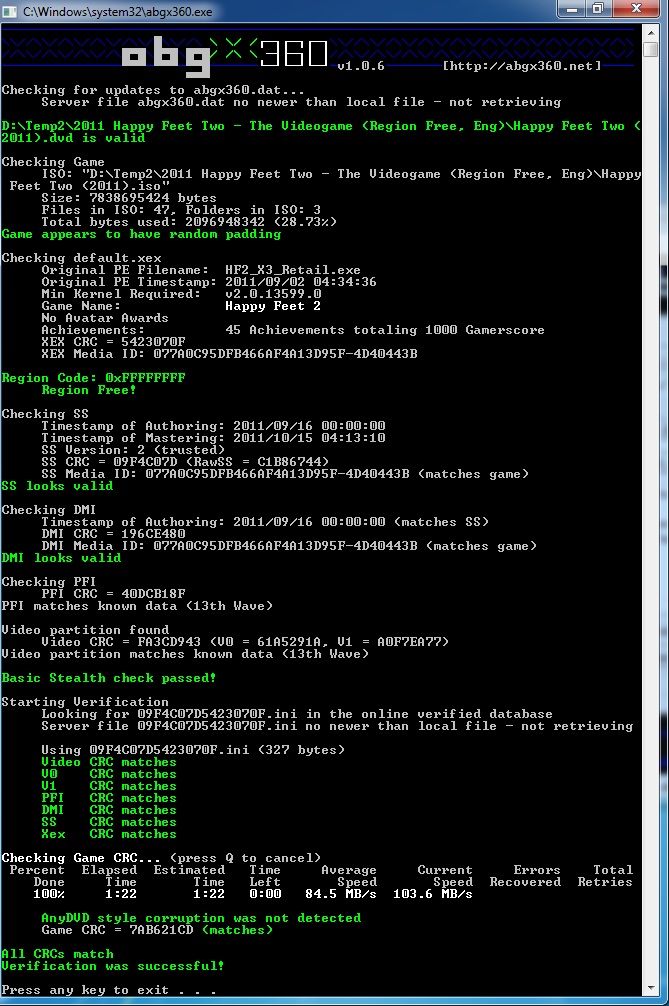Click the scrollbar down arrow
669x1006 pixels.
tap(650, 987)
